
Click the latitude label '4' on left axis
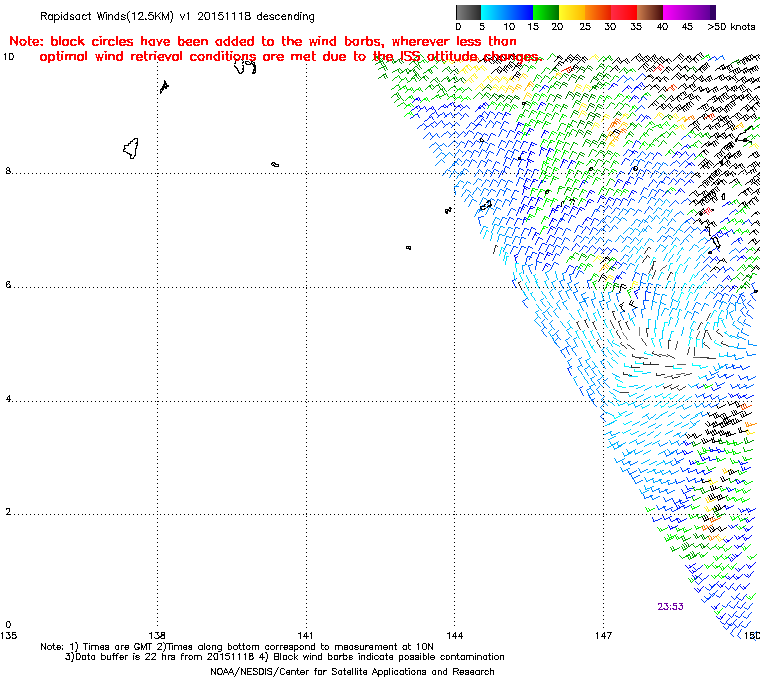click(8, 399)
